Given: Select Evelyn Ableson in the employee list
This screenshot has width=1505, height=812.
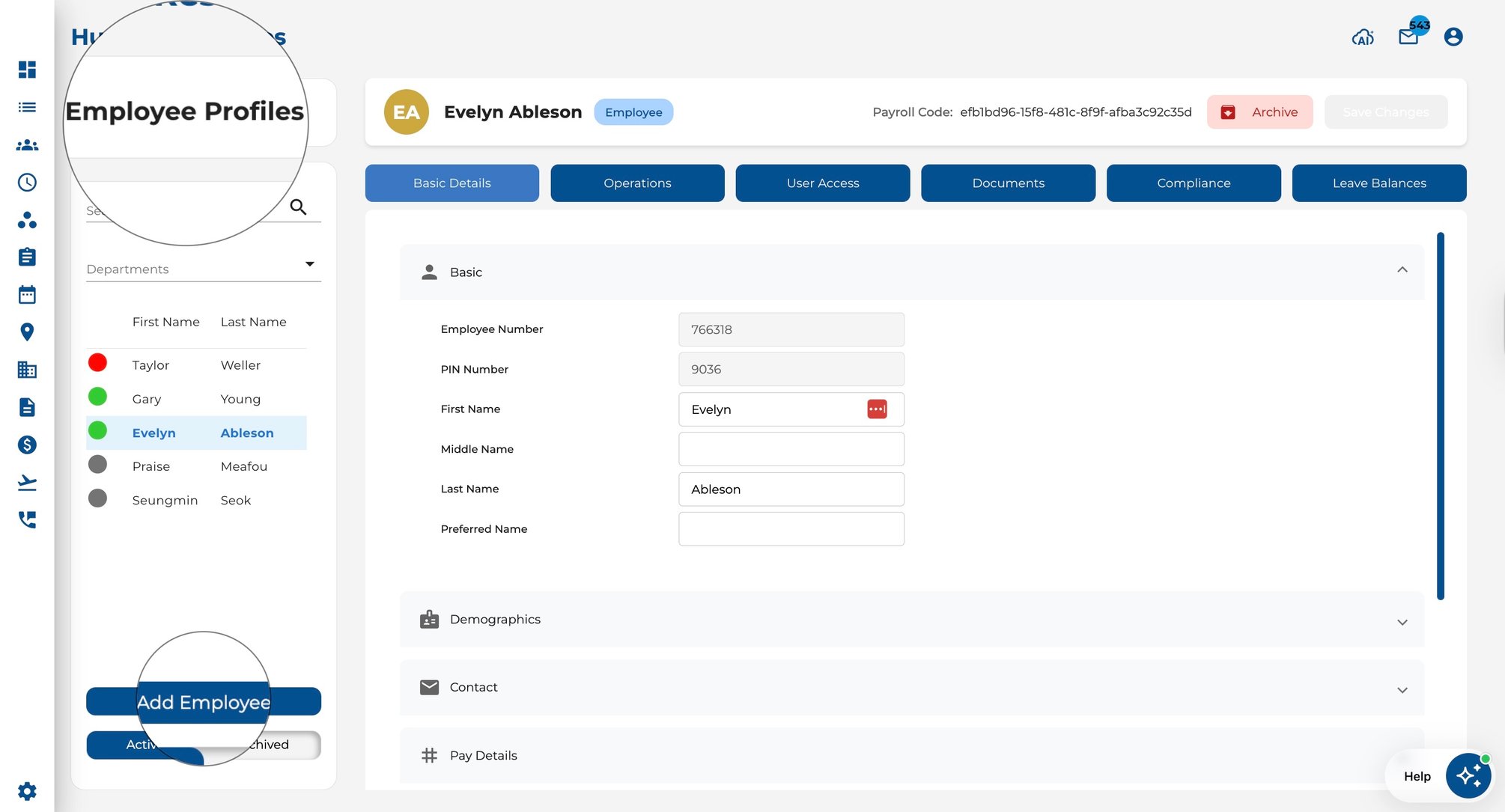Looking at the screenshot, I should (196, 433).
